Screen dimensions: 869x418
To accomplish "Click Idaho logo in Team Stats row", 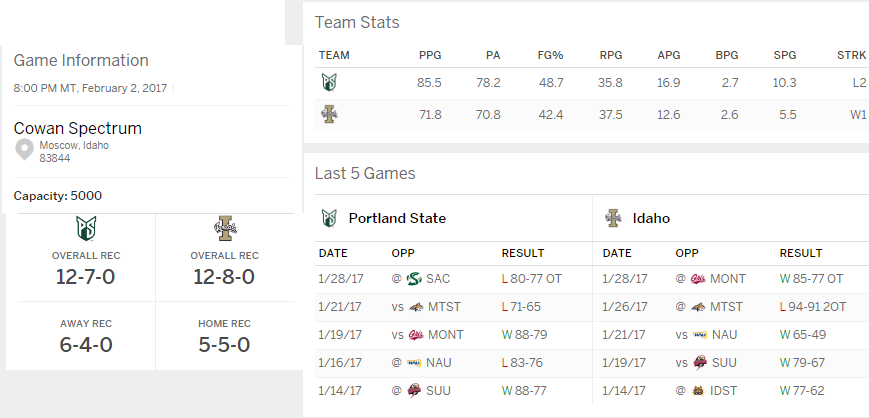I will pyautogui.click(x=329, y=114).
